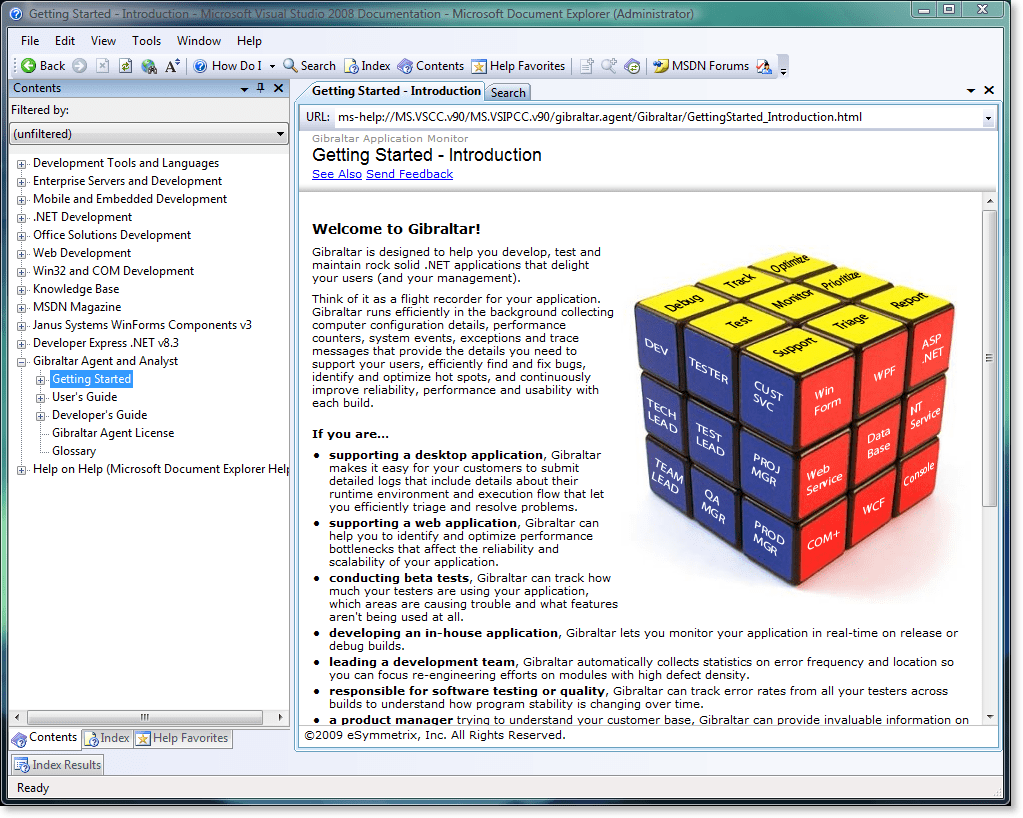Open the Help menu
The height and width of the screenshot is (818, 1023).
pyautogui.click(x=249, y=40)
